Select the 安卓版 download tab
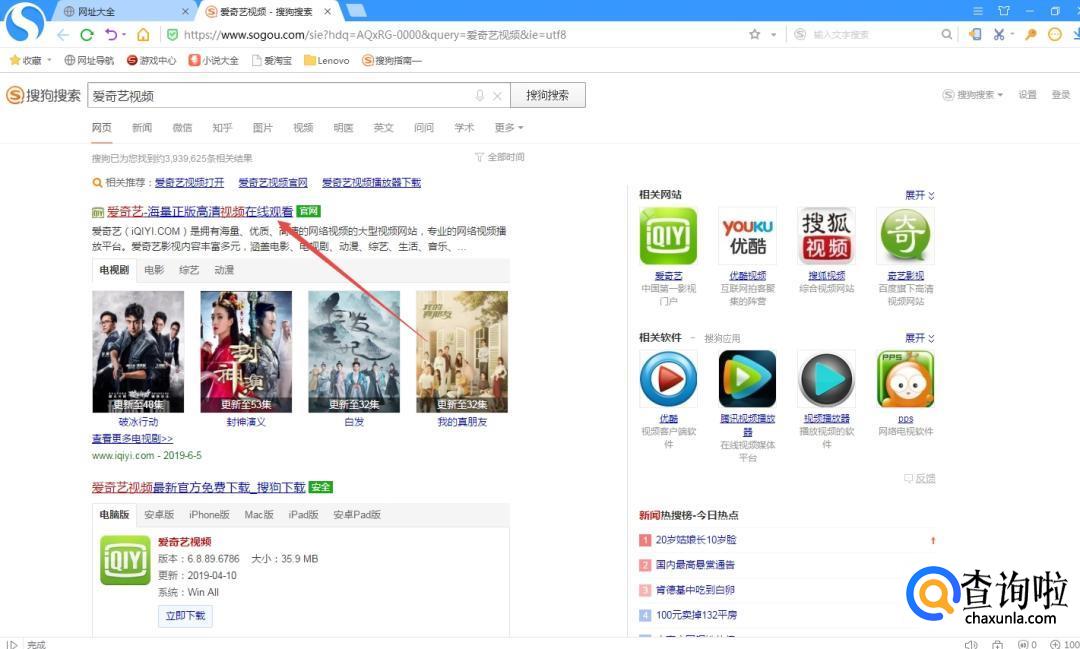 (x=159, y=515)
